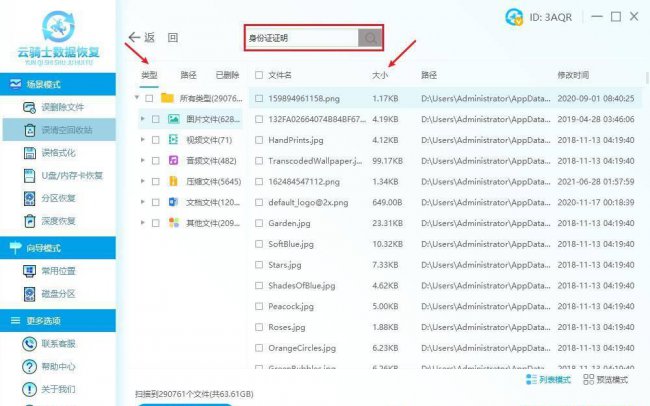Image resolution: width=650 pixels, height=406 pixels.
Task: Click the 视频文件 video type icon
Action: point(173,140)
